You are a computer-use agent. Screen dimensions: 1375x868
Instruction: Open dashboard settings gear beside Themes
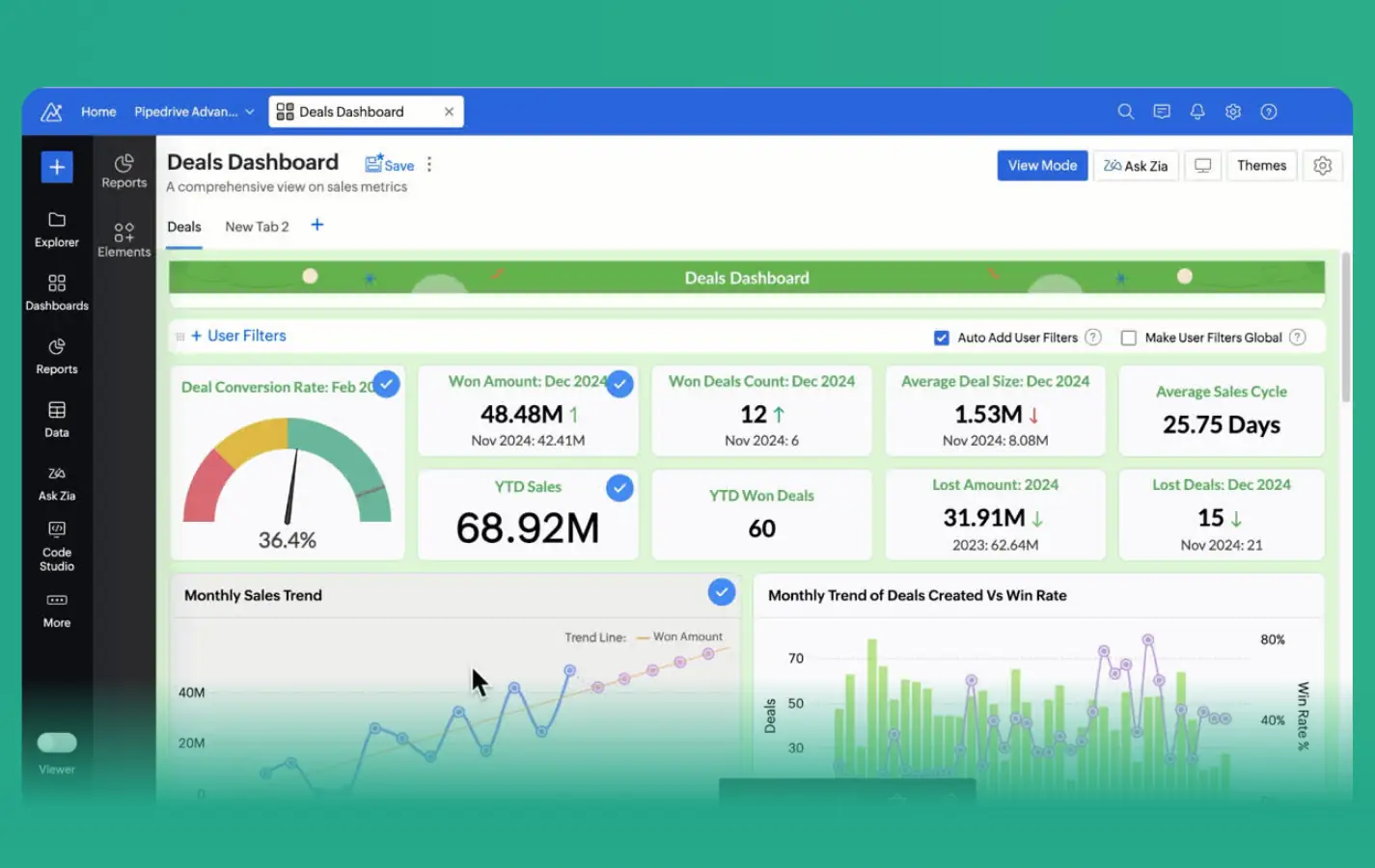tap(1322, 166)
